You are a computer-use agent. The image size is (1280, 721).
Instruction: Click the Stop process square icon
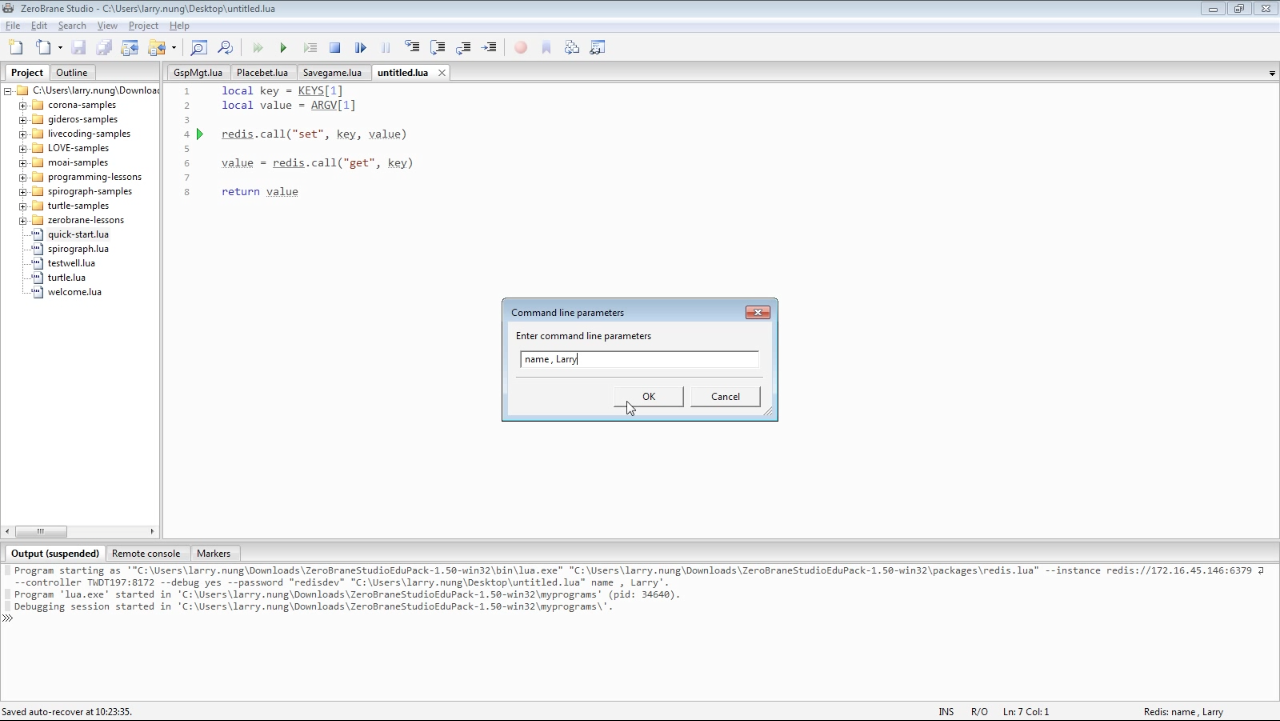point(335,47)
